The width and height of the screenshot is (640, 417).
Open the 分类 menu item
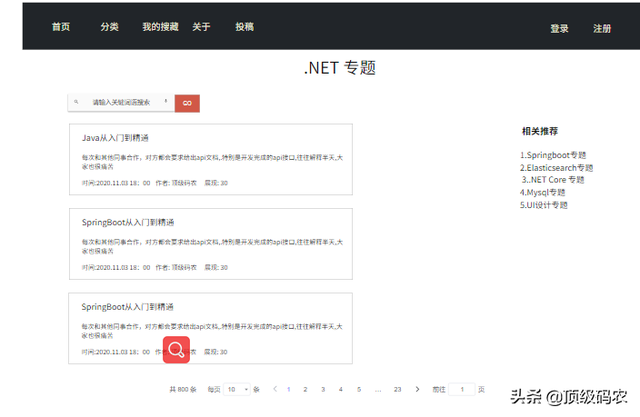click(109, 27)
